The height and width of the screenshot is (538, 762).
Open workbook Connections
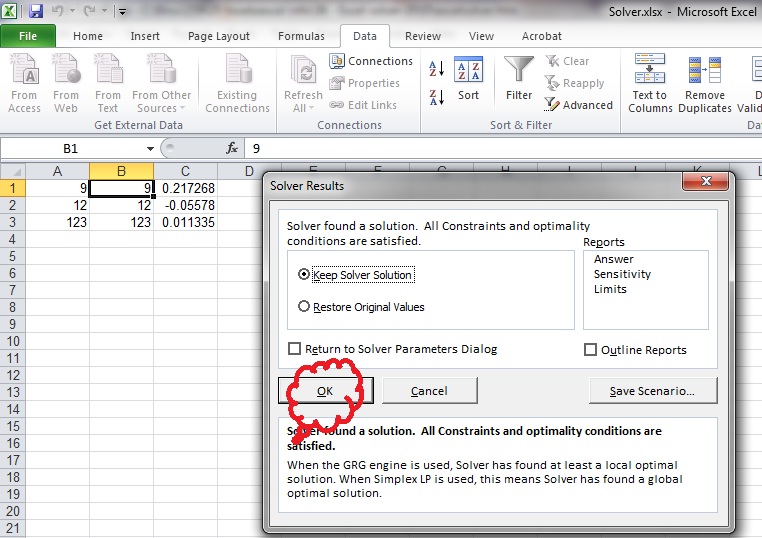371,61
